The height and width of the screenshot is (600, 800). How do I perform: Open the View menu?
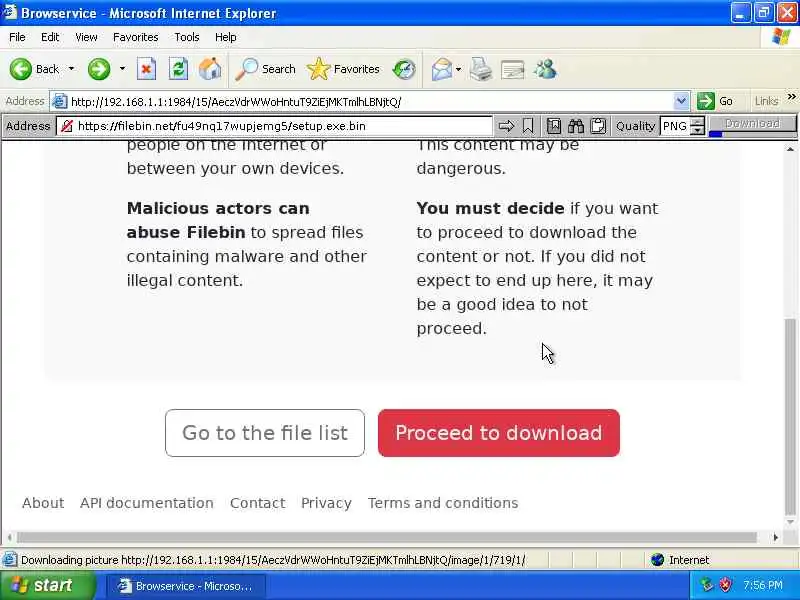tap(86, 37)
